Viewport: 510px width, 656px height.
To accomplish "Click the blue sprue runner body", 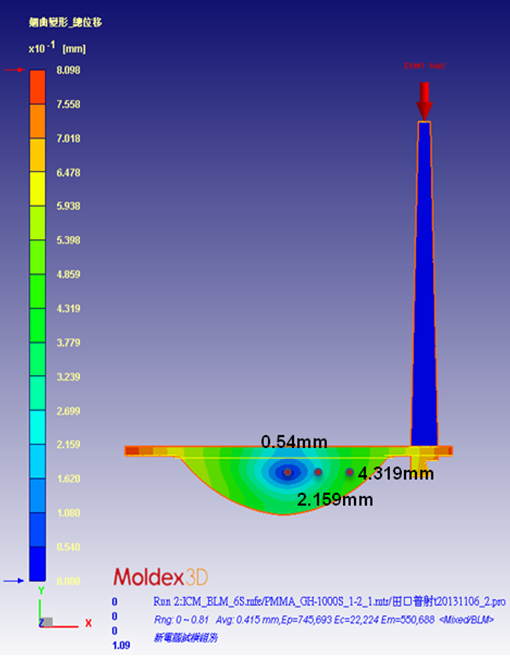I will coord(424,284).
